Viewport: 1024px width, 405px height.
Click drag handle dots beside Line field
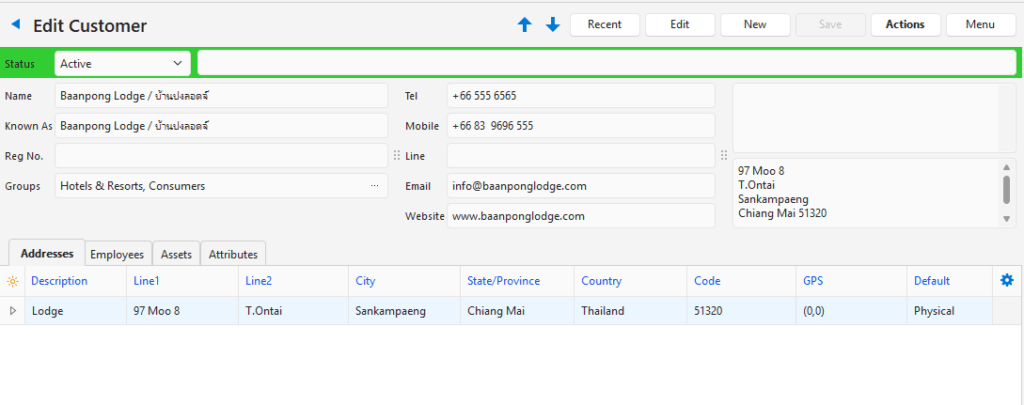396,156
